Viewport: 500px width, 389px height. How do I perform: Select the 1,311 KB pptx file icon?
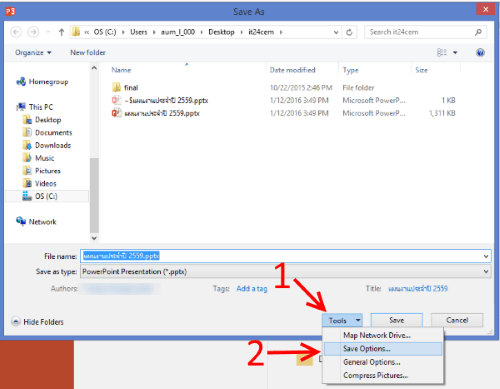[x=116, y=113]
